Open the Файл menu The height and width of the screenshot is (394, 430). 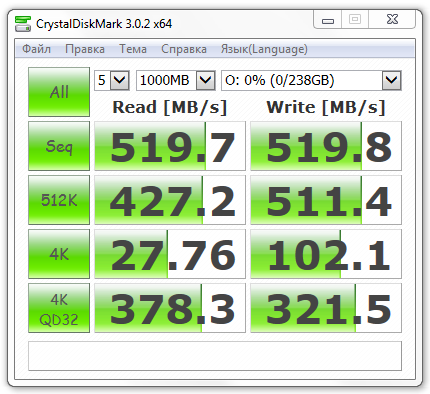[36, 49]
